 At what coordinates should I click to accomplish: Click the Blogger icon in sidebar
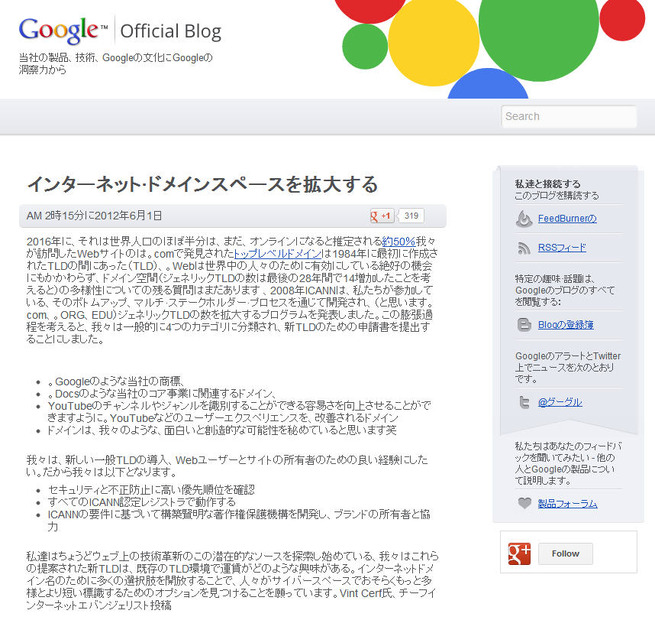(x=524, y=325)
